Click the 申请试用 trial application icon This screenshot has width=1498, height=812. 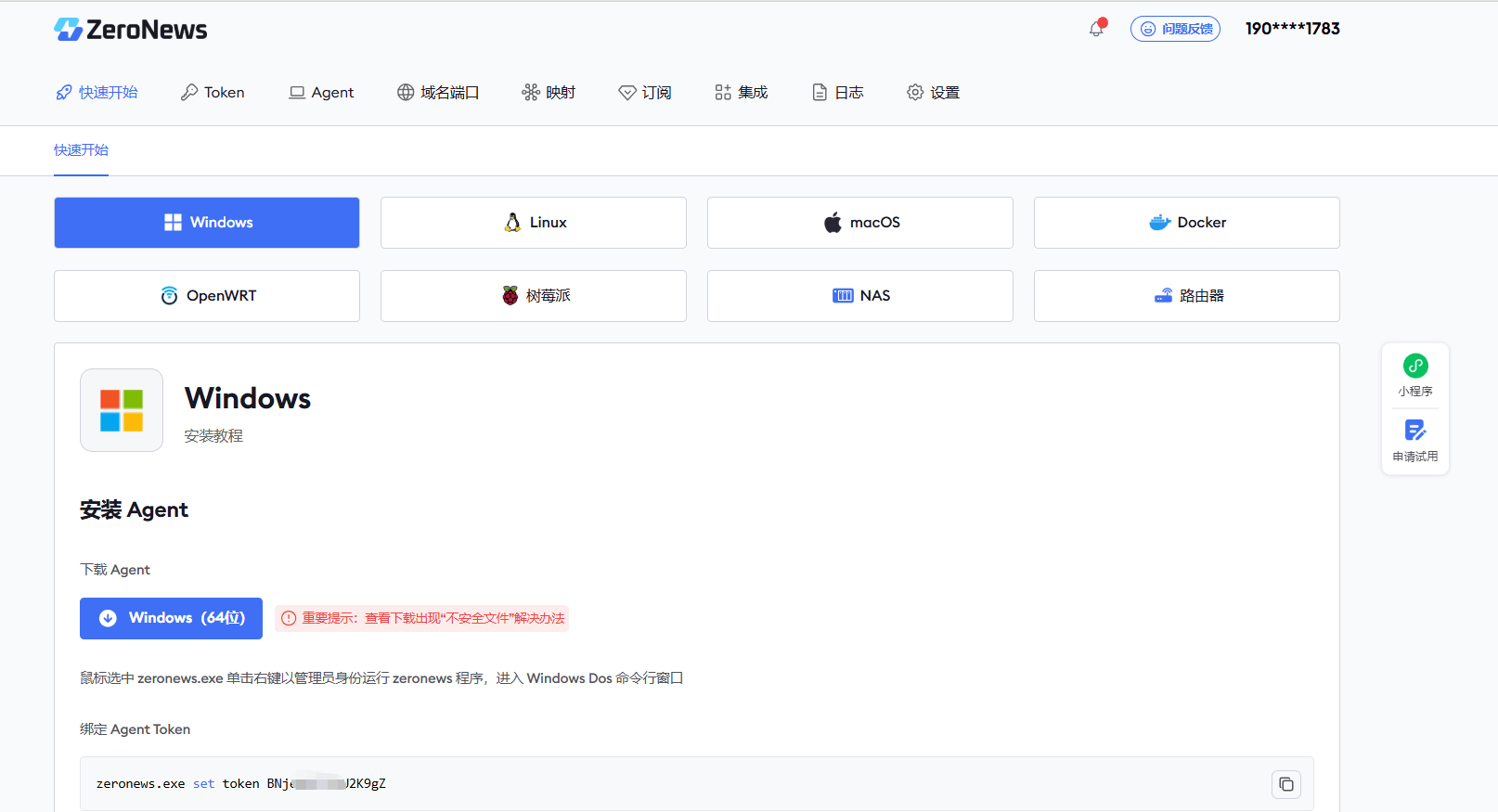coord(1414,441)
